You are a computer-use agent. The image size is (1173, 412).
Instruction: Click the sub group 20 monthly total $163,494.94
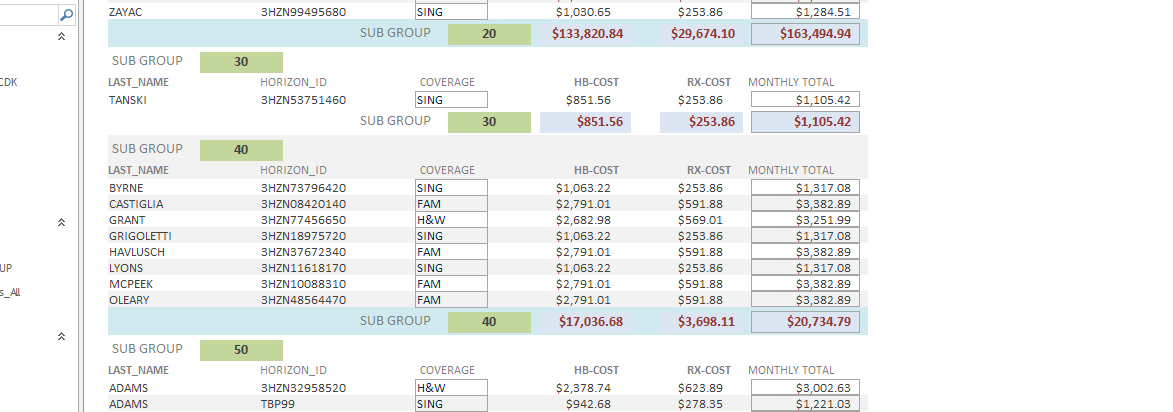805,33
